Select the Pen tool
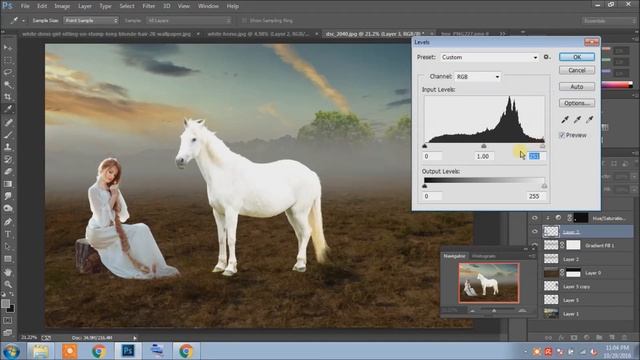The image size is (640, 360). (x=8, y=222)
